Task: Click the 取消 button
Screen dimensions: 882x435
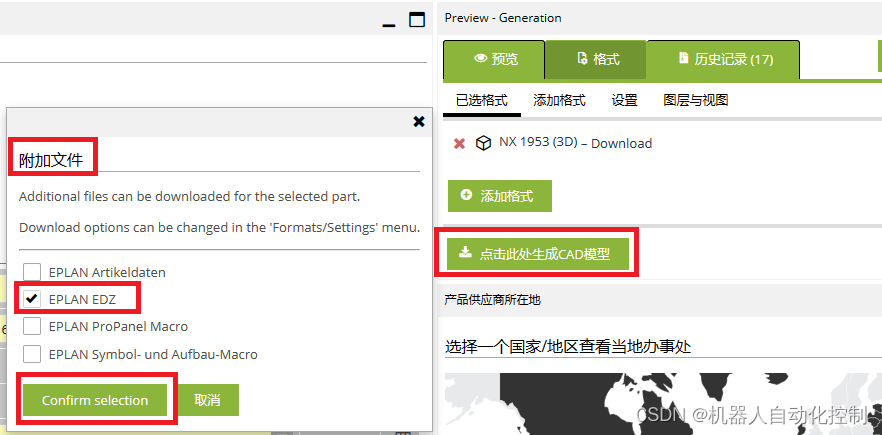Action: [209, 400]
